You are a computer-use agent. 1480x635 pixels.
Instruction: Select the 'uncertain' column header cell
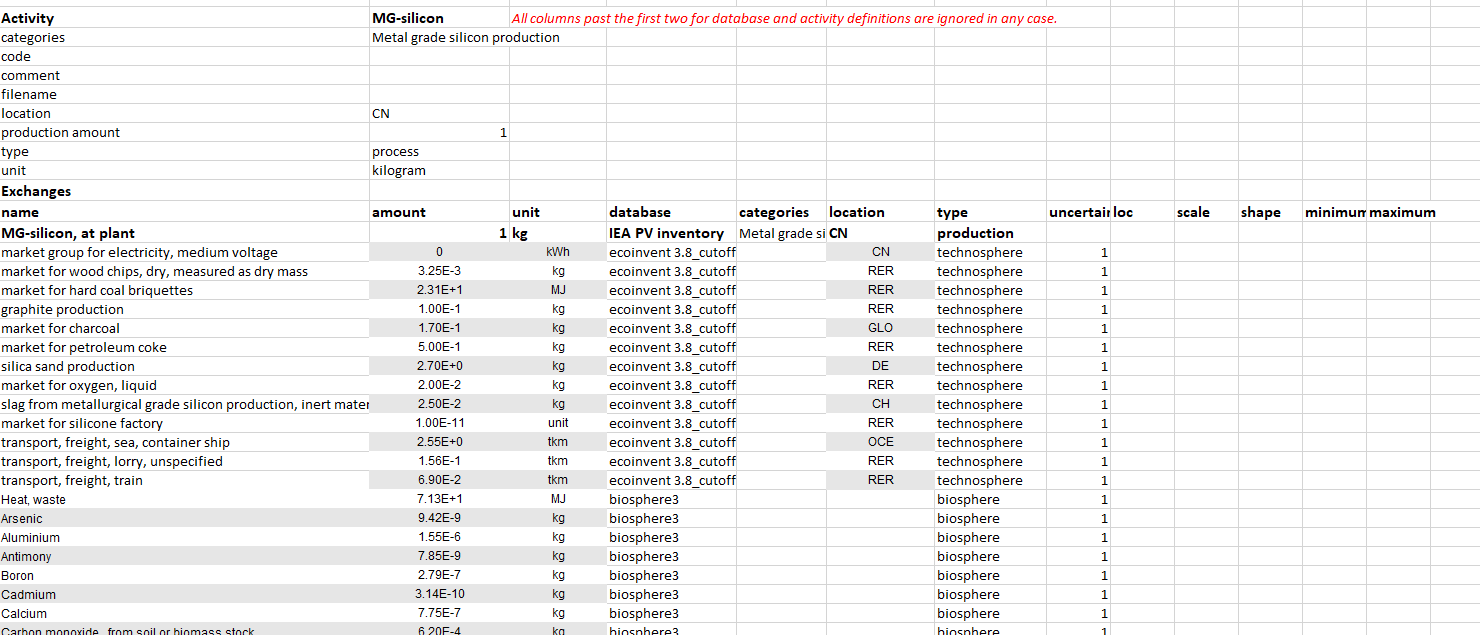[x=1078, y=212]
